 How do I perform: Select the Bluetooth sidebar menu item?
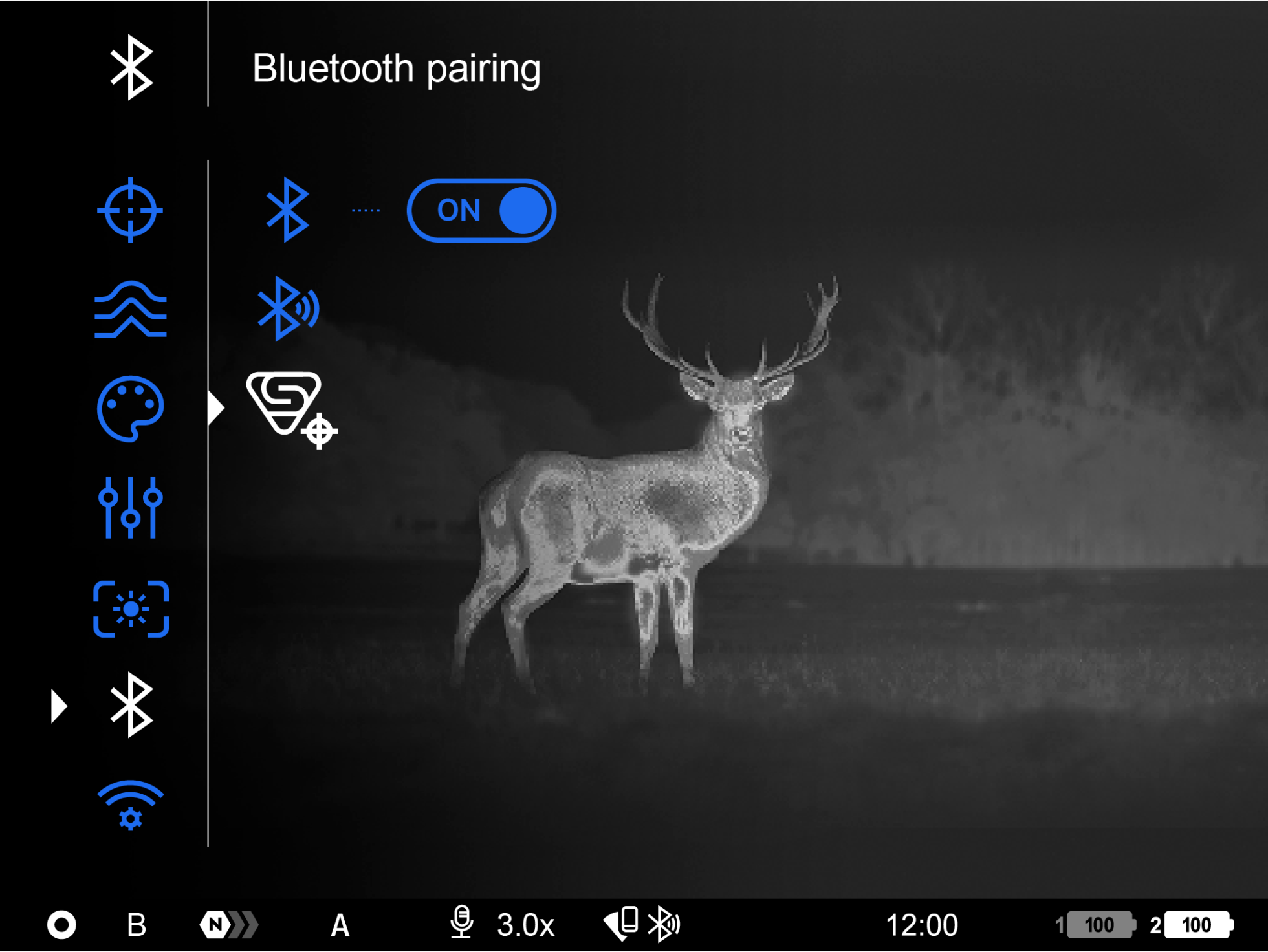tap(131, 705)
